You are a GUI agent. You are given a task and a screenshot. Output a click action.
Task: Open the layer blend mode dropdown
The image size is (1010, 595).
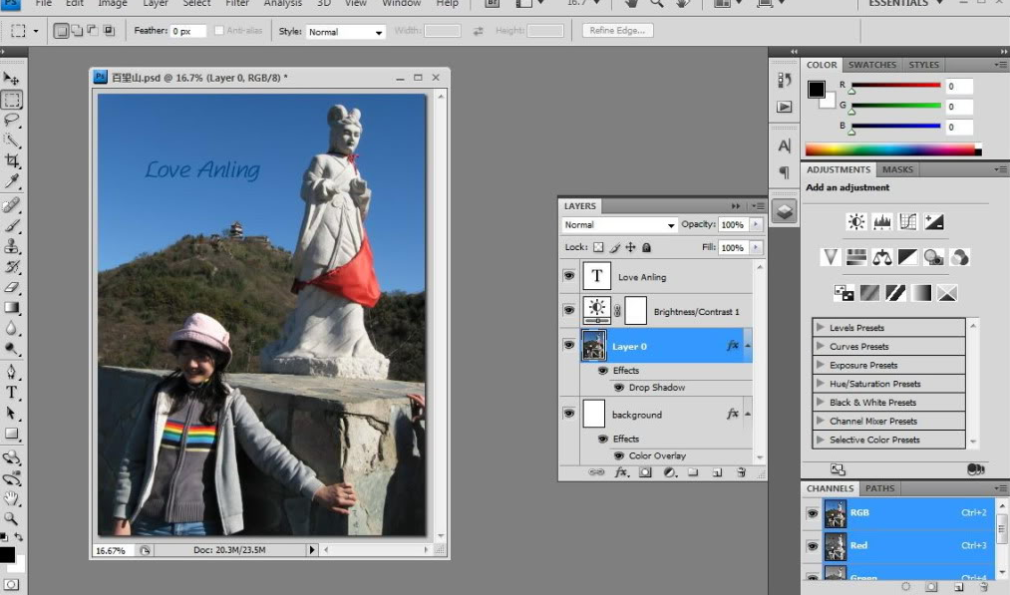tap(618, 225)
